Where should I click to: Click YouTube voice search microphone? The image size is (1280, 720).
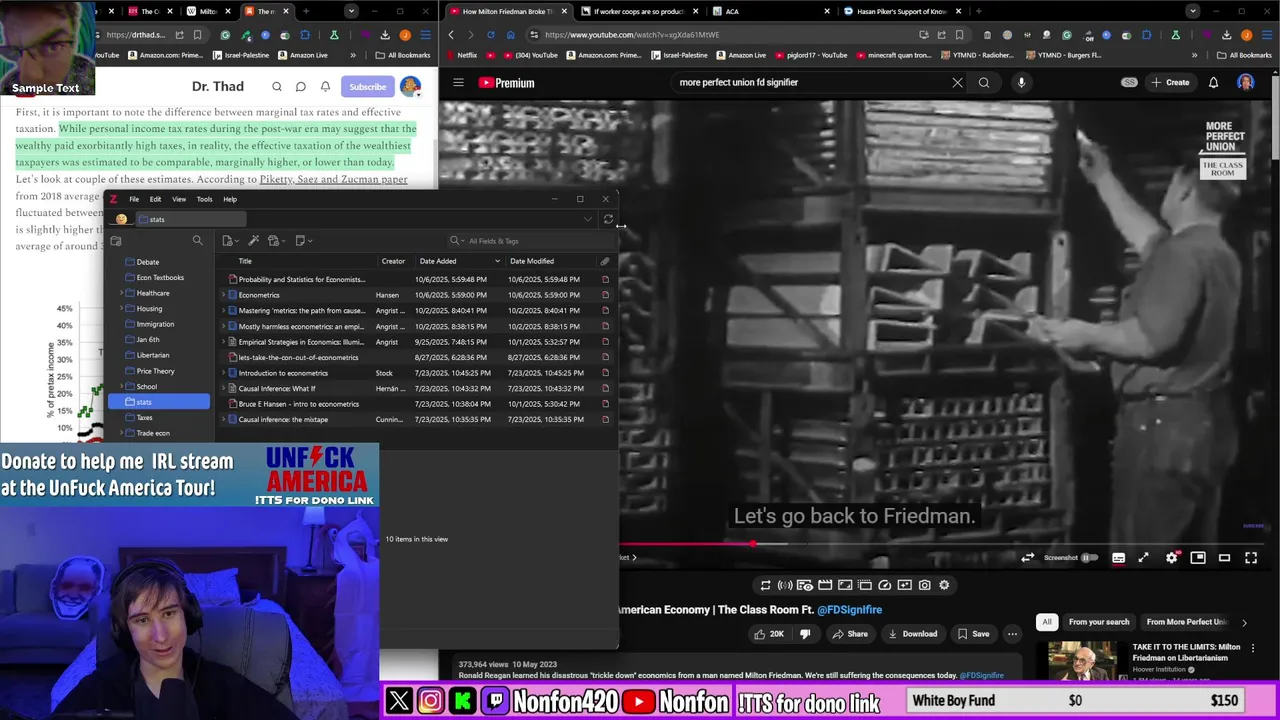click(1021, 83)
